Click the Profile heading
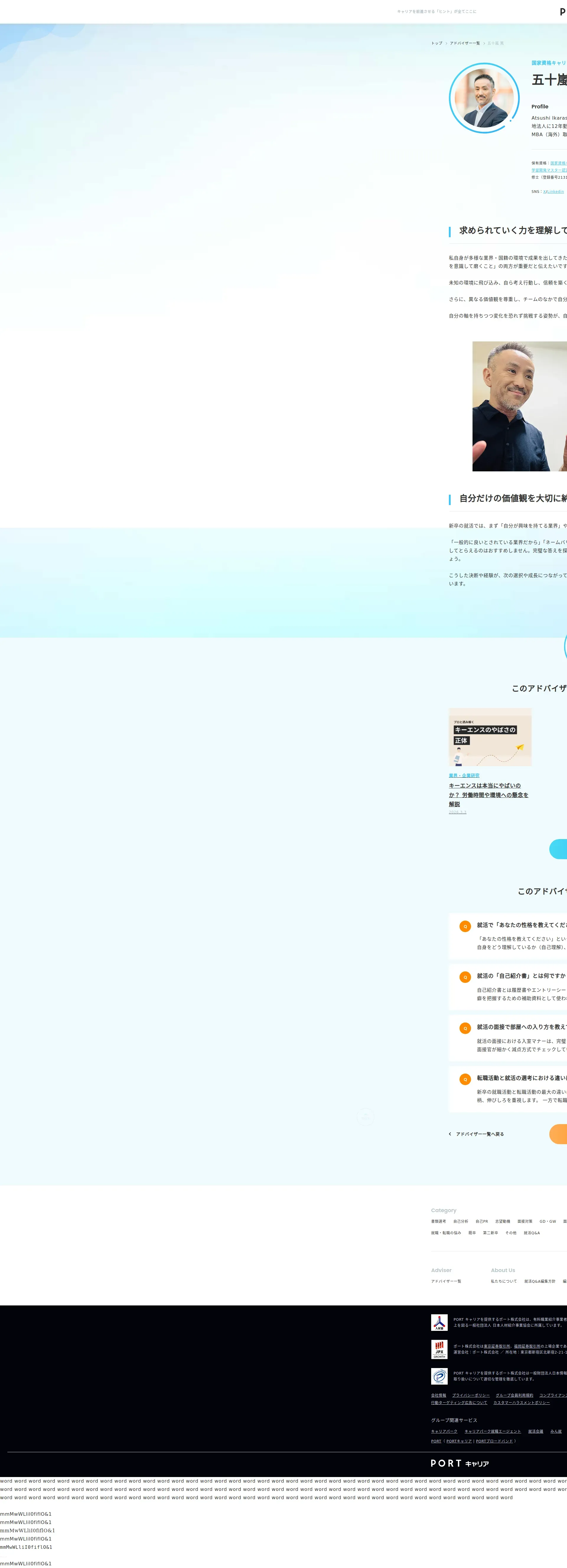Viewport: 567px width, 1568px height. pyautogui.click(x=540, y=107)
